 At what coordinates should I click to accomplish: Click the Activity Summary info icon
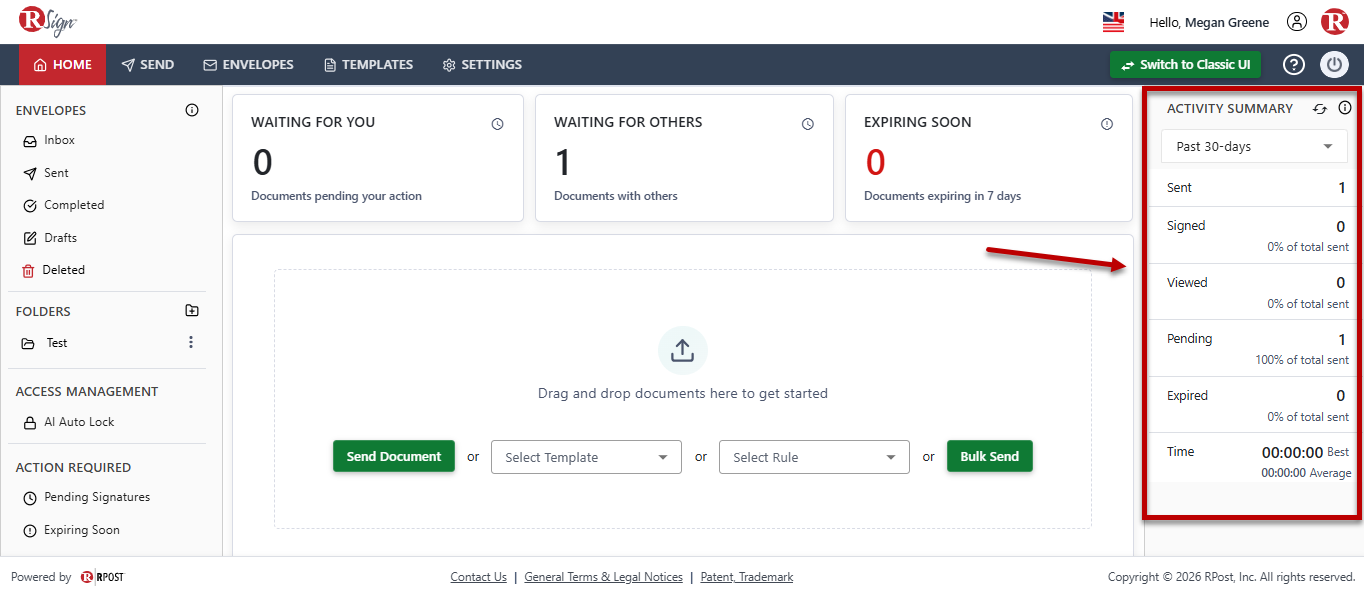click(x=1345, y=108)
